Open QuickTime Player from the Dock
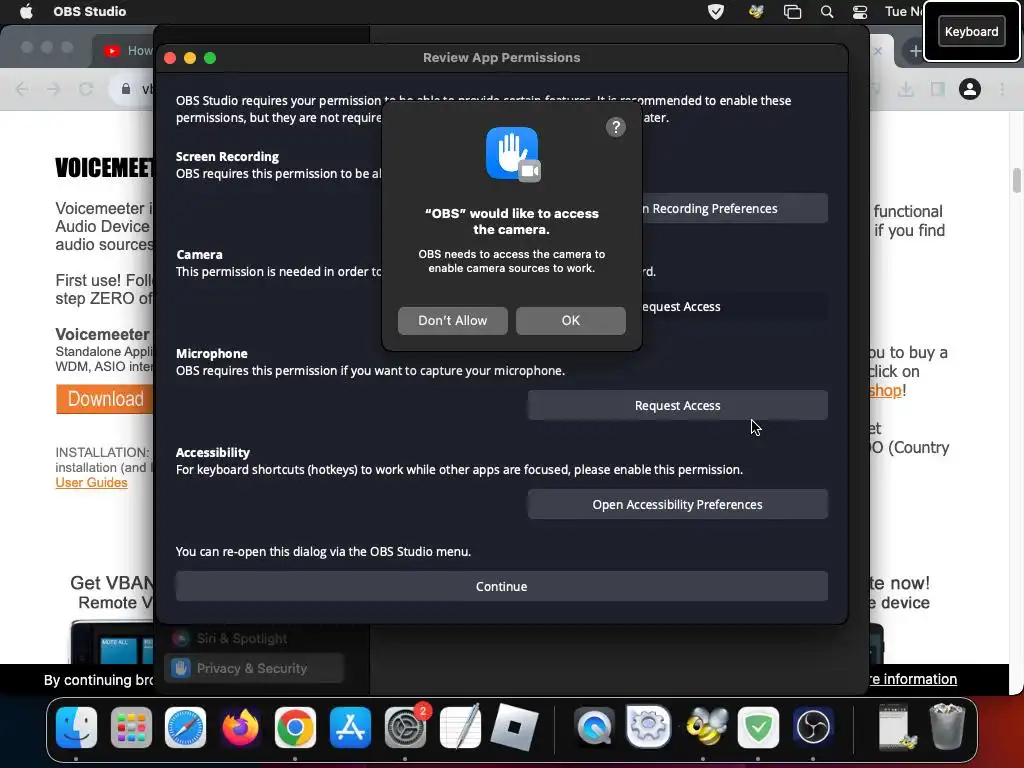Viewport: 1024px width, 768px height. click(594, 727)
